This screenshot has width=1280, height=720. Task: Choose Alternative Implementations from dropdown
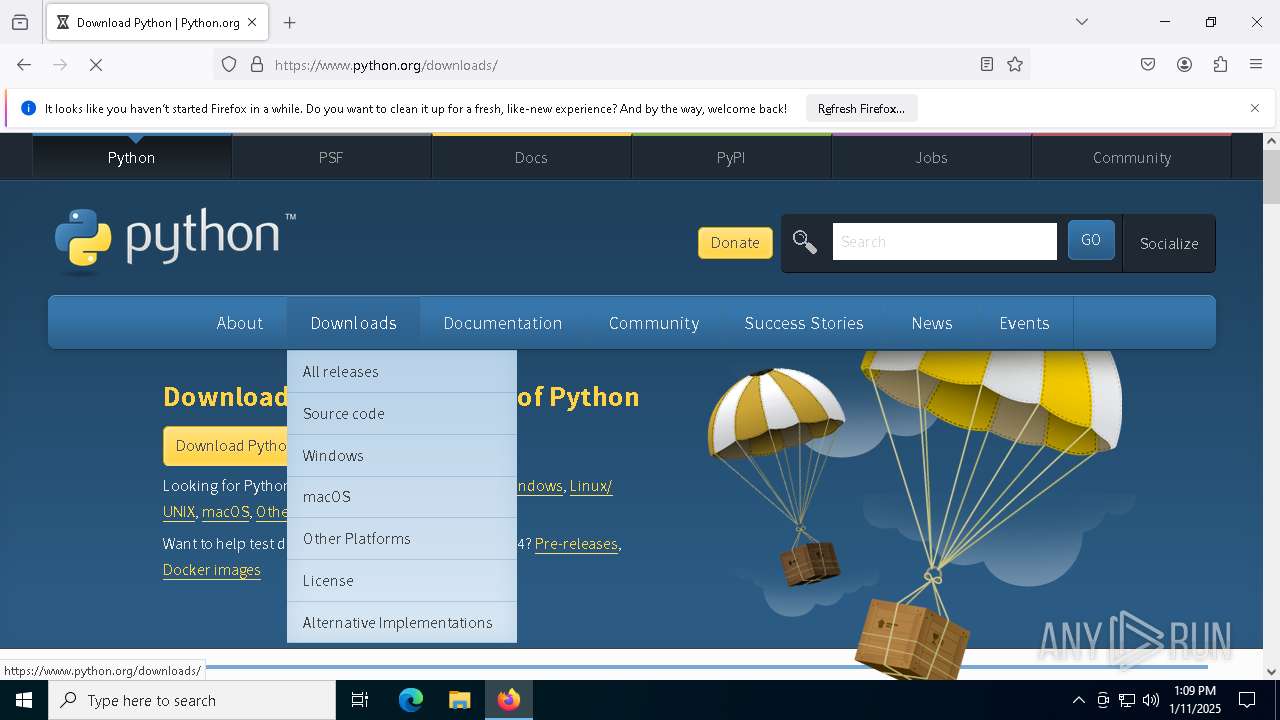pyautogui.click(x=402, y=622)
